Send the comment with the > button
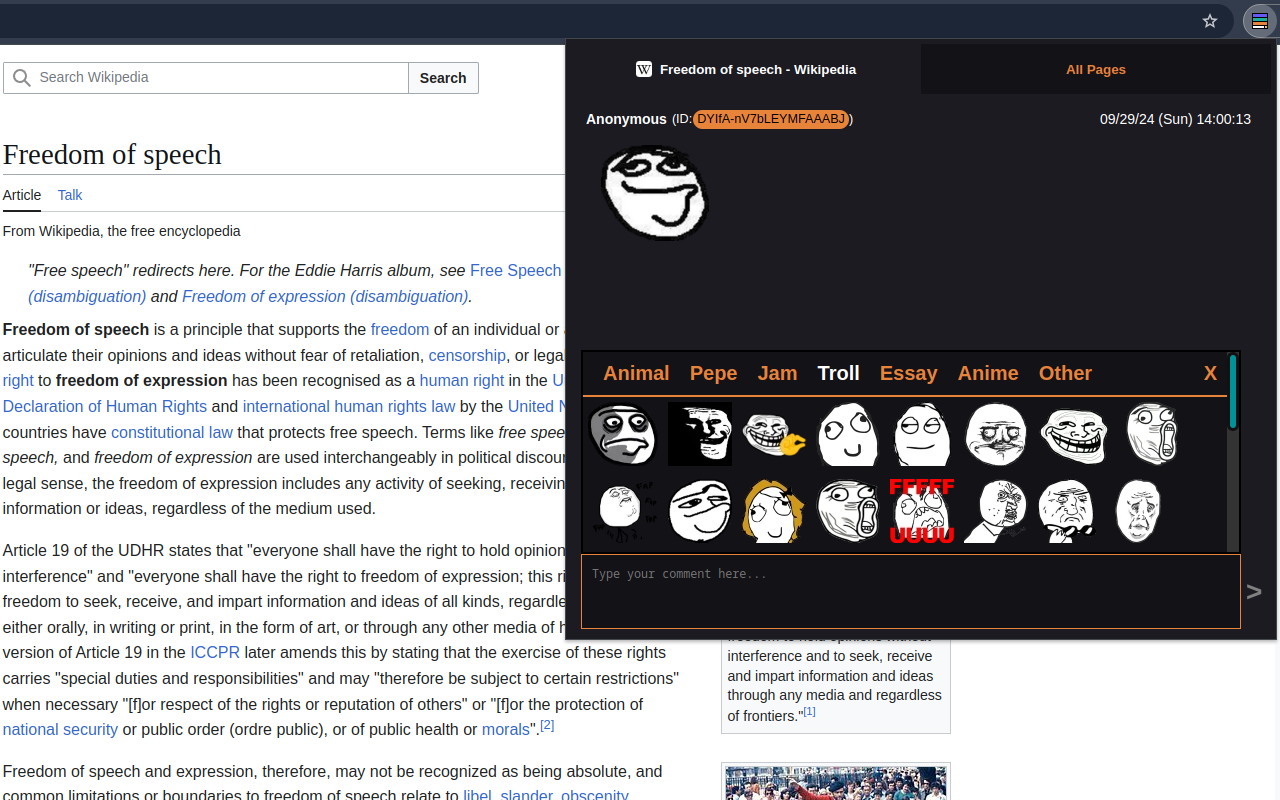This screenshot has width=1280, height=800. (1254, 592)
